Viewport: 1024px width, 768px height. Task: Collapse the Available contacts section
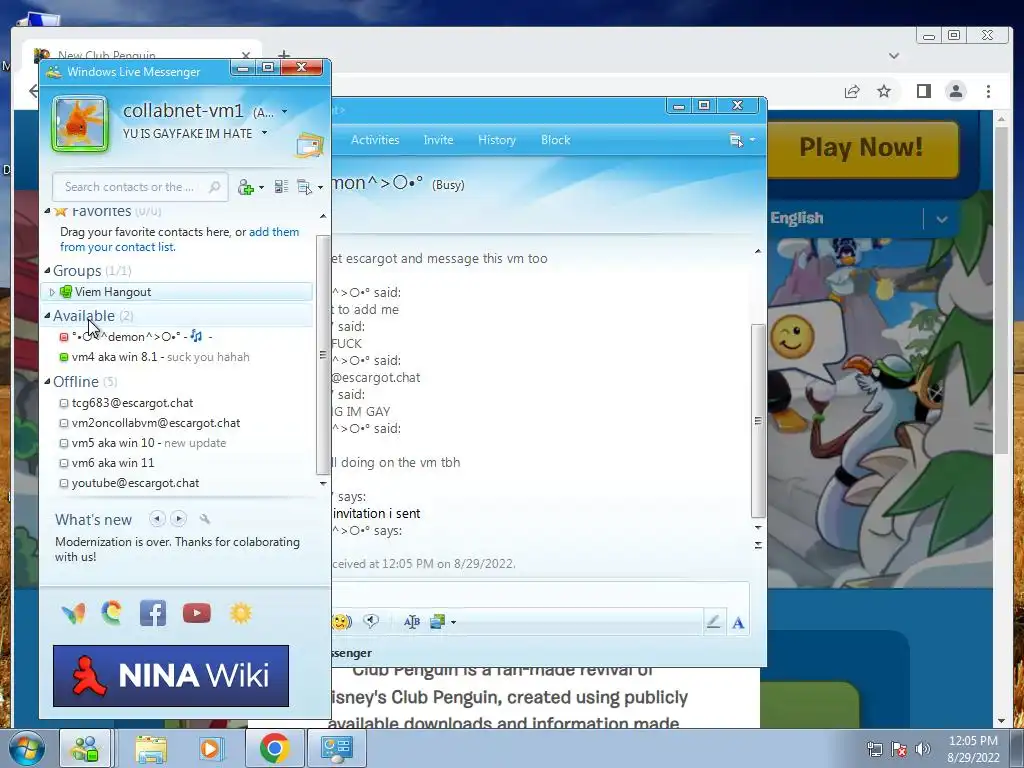coord(48,315)
